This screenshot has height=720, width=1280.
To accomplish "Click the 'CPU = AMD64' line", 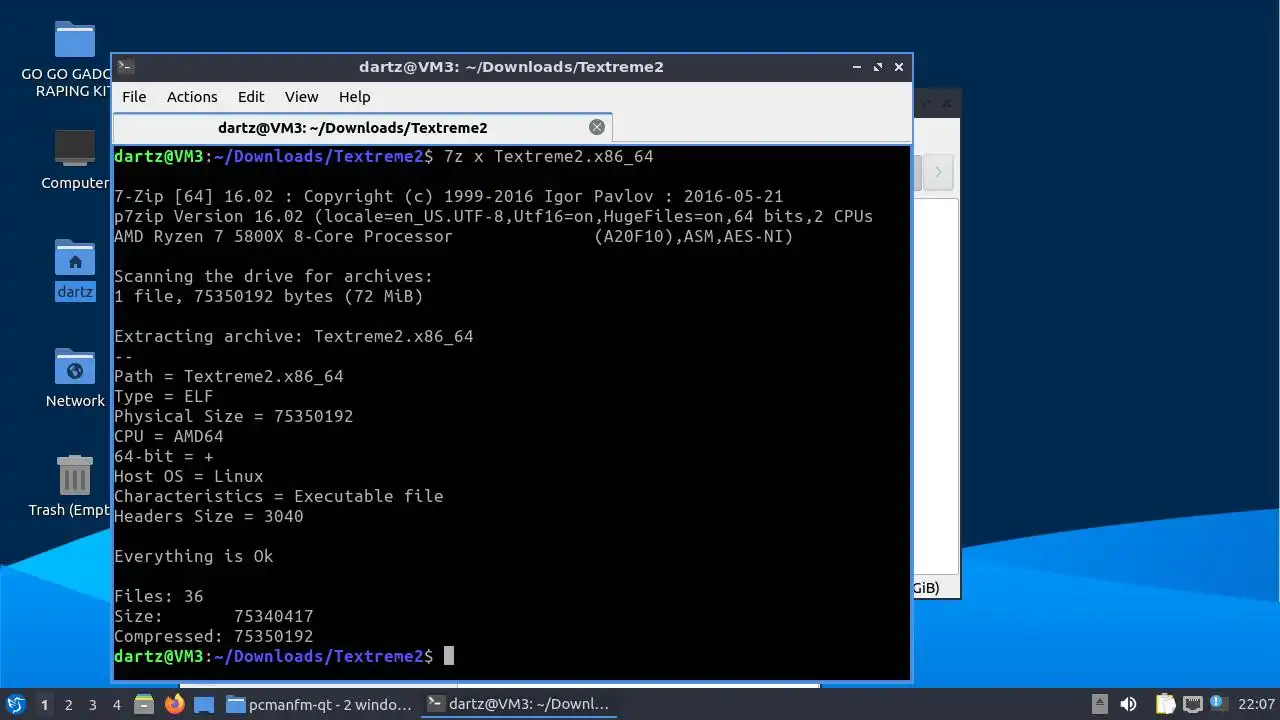I will pos(168,436).
